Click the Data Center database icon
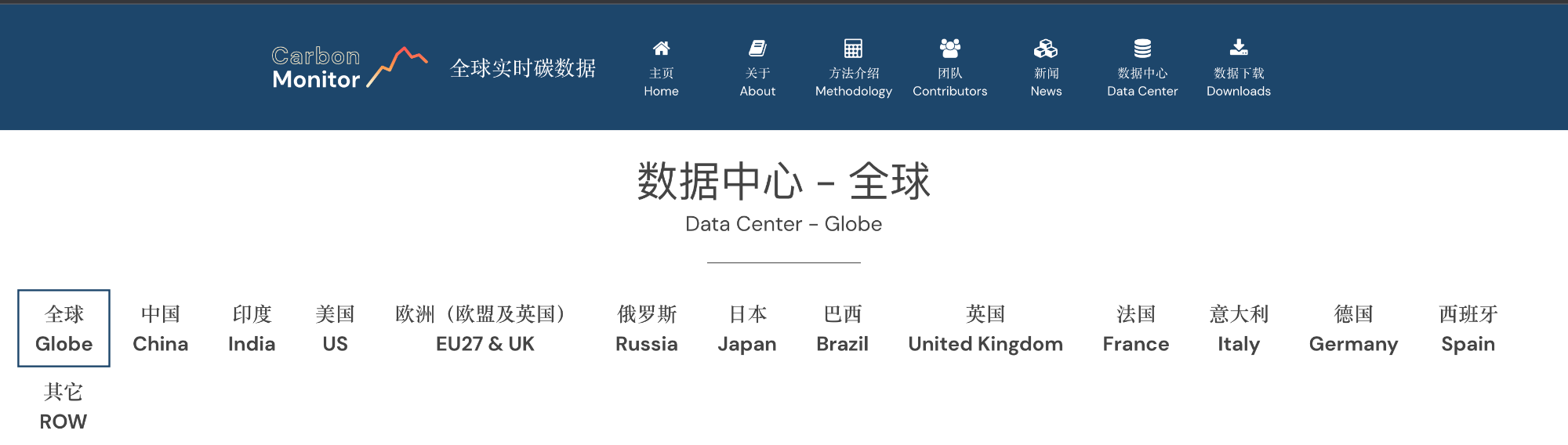 pyautogui.click(x=1142, y=49)
